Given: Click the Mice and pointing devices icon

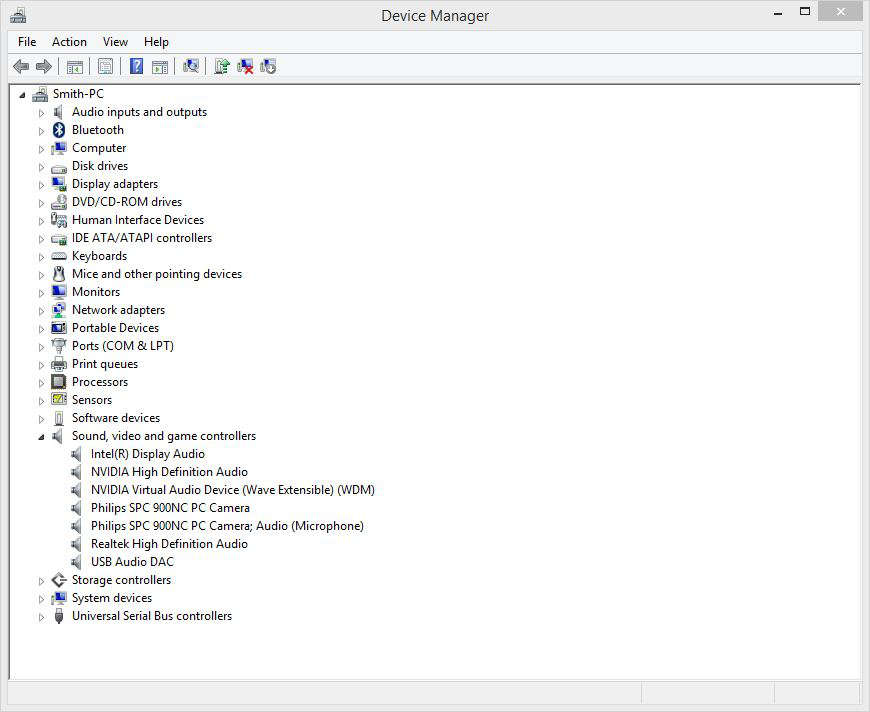Looking at the screenshot, I should click(59, 274).
